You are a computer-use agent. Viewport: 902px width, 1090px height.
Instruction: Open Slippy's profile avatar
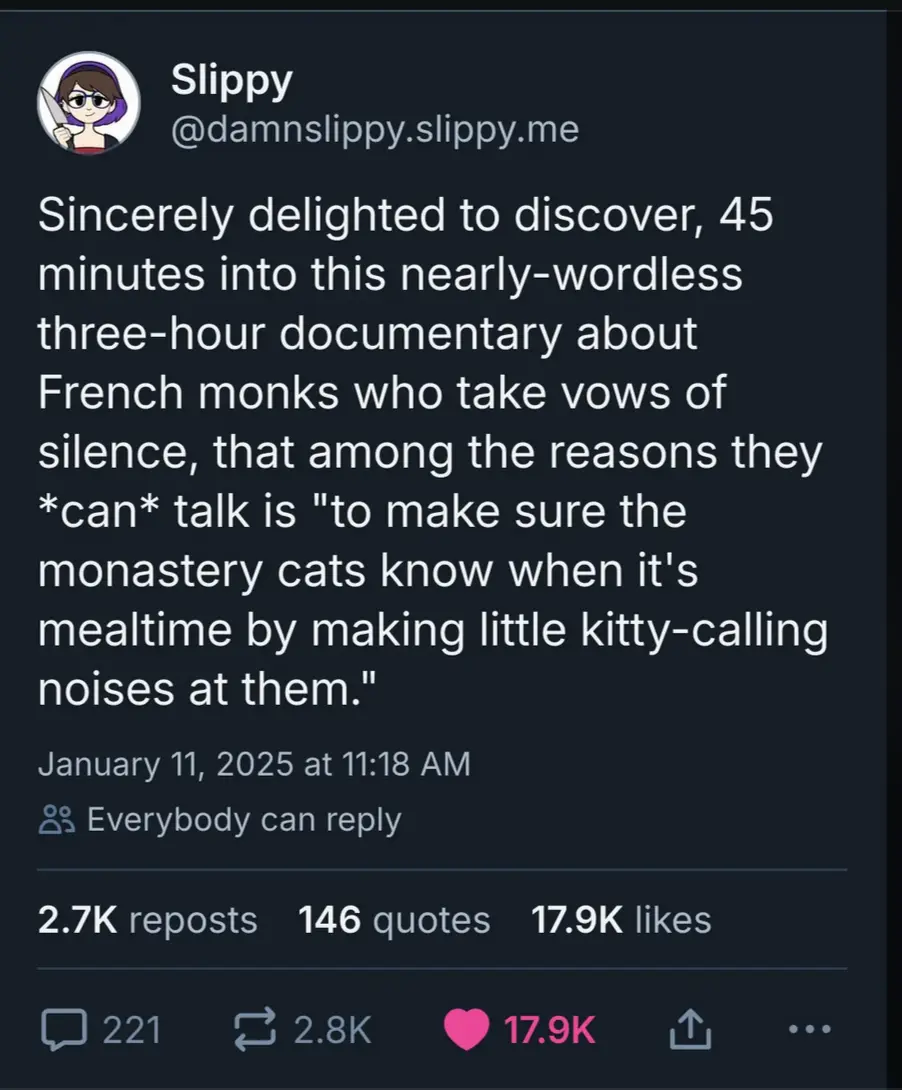pos(89,103)
